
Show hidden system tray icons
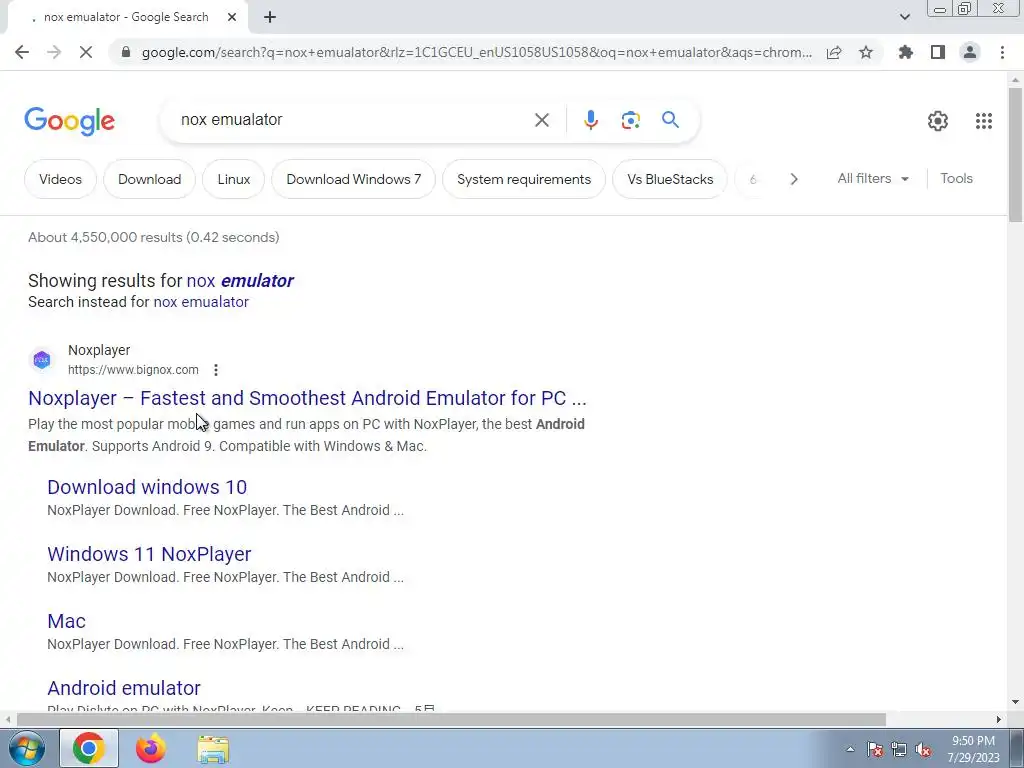click(850, 749)
